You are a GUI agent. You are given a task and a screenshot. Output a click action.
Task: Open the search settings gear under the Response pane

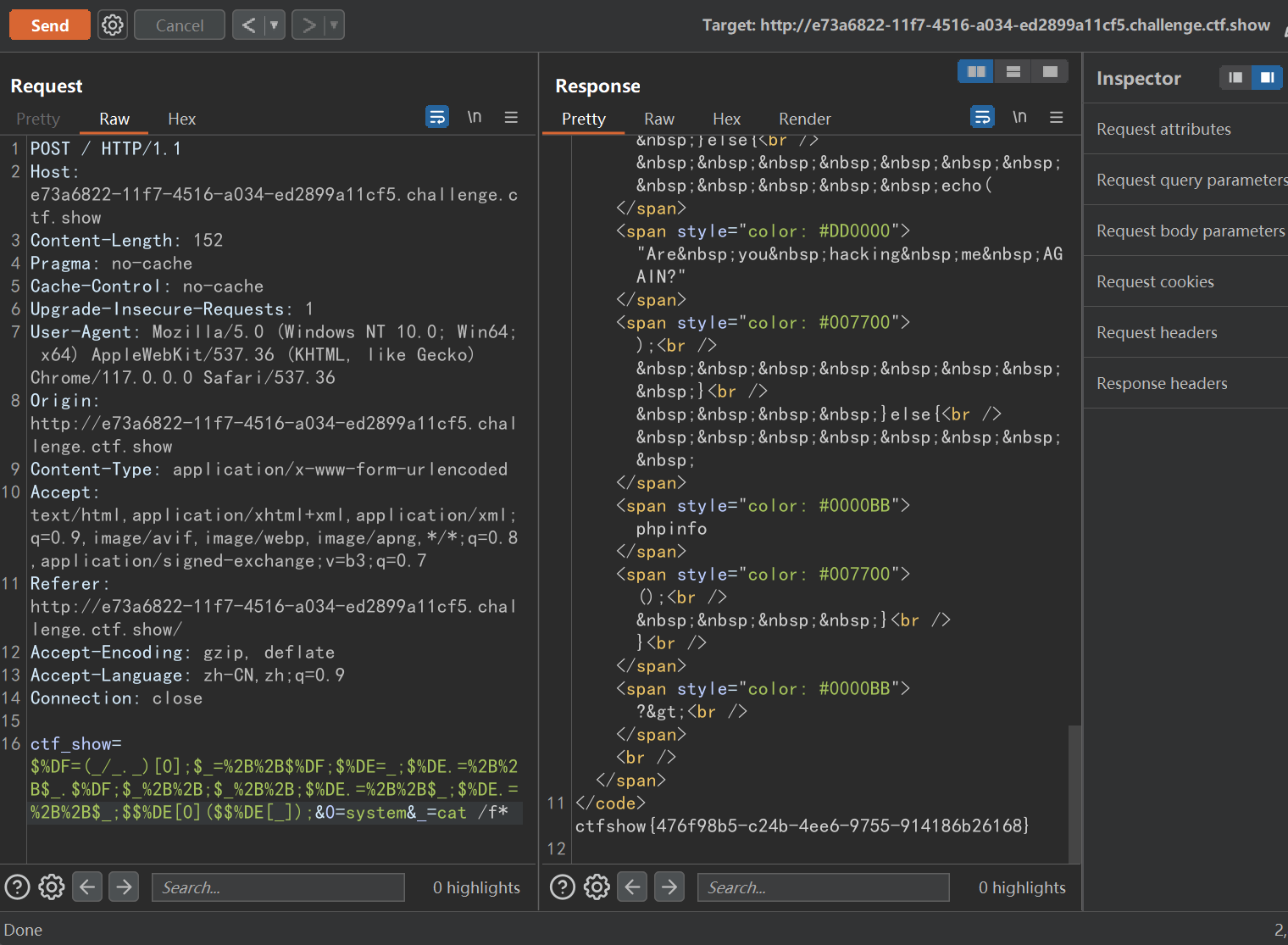[x=597, y=887]
